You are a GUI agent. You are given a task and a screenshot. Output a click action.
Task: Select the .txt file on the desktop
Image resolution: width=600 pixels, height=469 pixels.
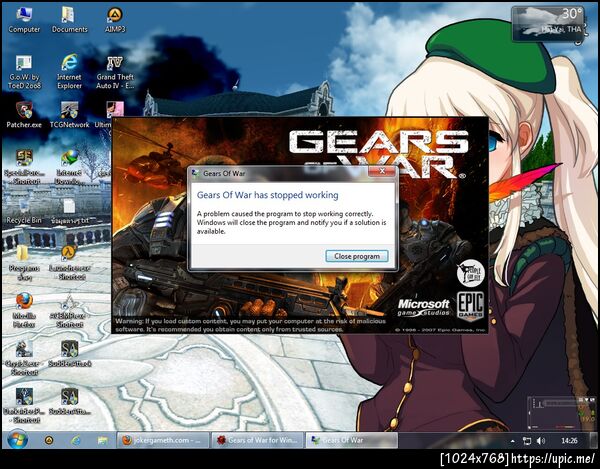(69, 212)
